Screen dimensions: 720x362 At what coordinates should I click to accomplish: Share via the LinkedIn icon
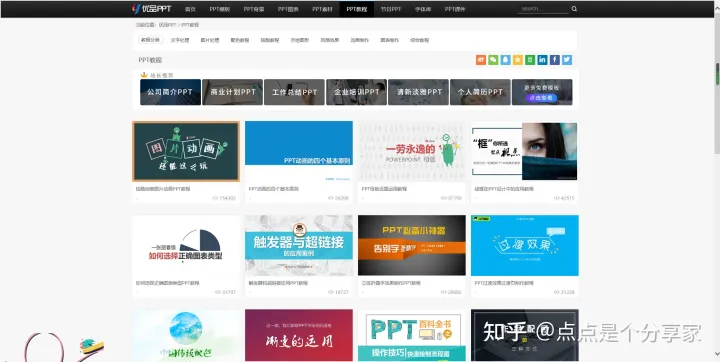point(542,60)
